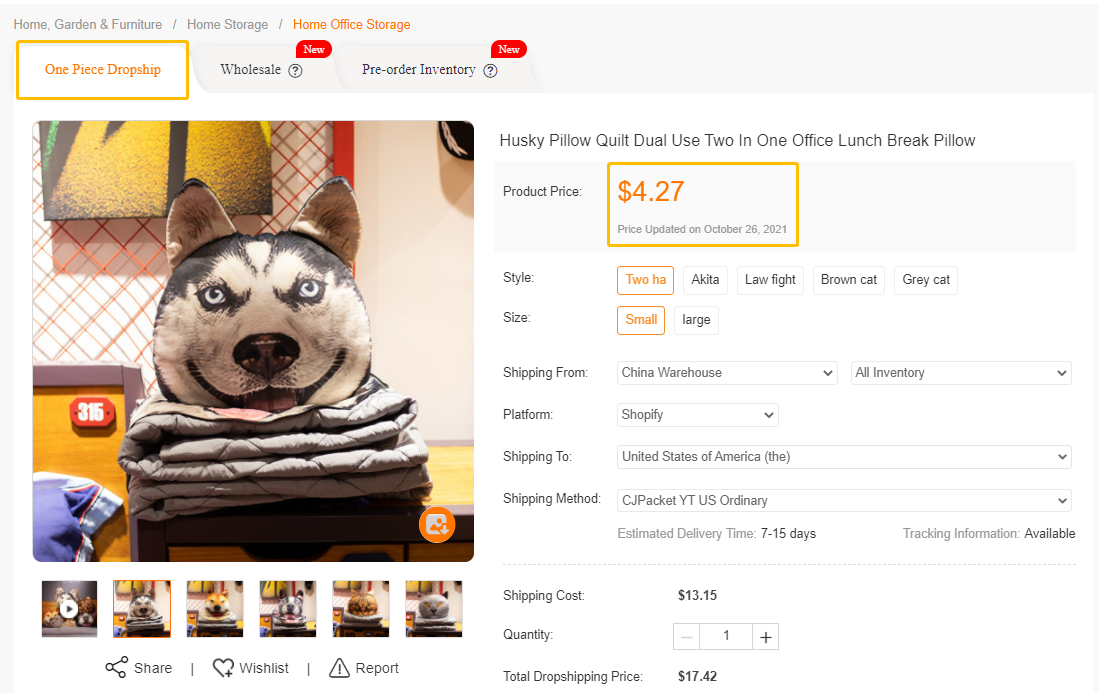Viewport: 1098px width, 693px height.
Task: Increase quantity with plus button
Action: (x=766, y=636)
